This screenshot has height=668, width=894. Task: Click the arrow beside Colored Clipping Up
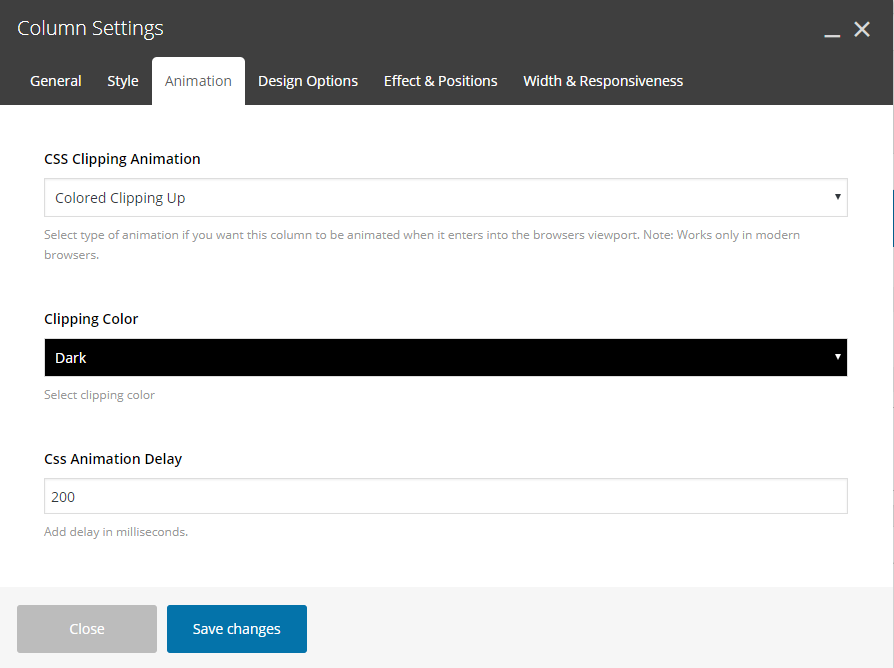[x=838, y=197]
